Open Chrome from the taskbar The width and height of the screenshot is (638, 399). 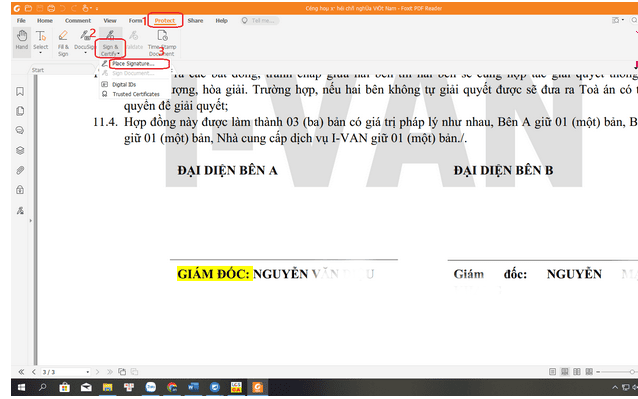(x=172, y=388)
